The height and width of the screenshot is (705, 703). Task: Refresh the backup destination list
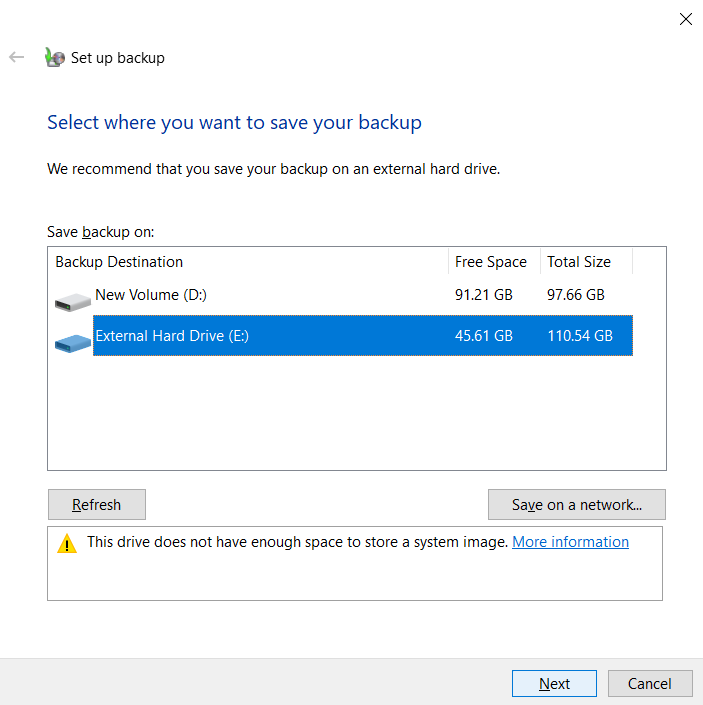click(x=97, y=505)
